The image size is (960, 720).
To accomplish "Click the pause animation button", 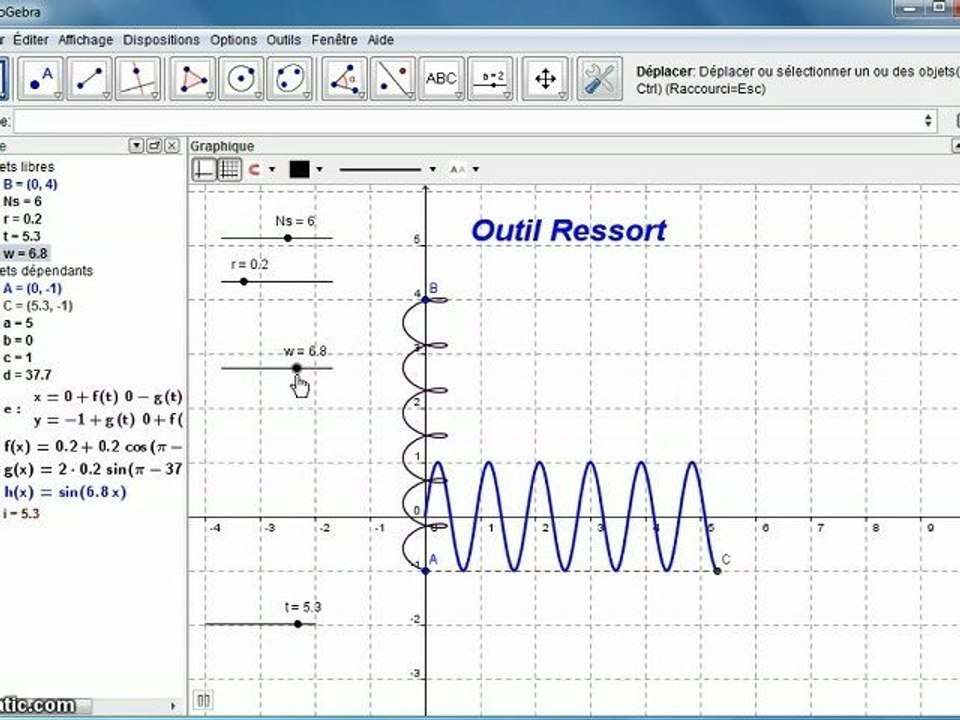I will click(203, 700).
